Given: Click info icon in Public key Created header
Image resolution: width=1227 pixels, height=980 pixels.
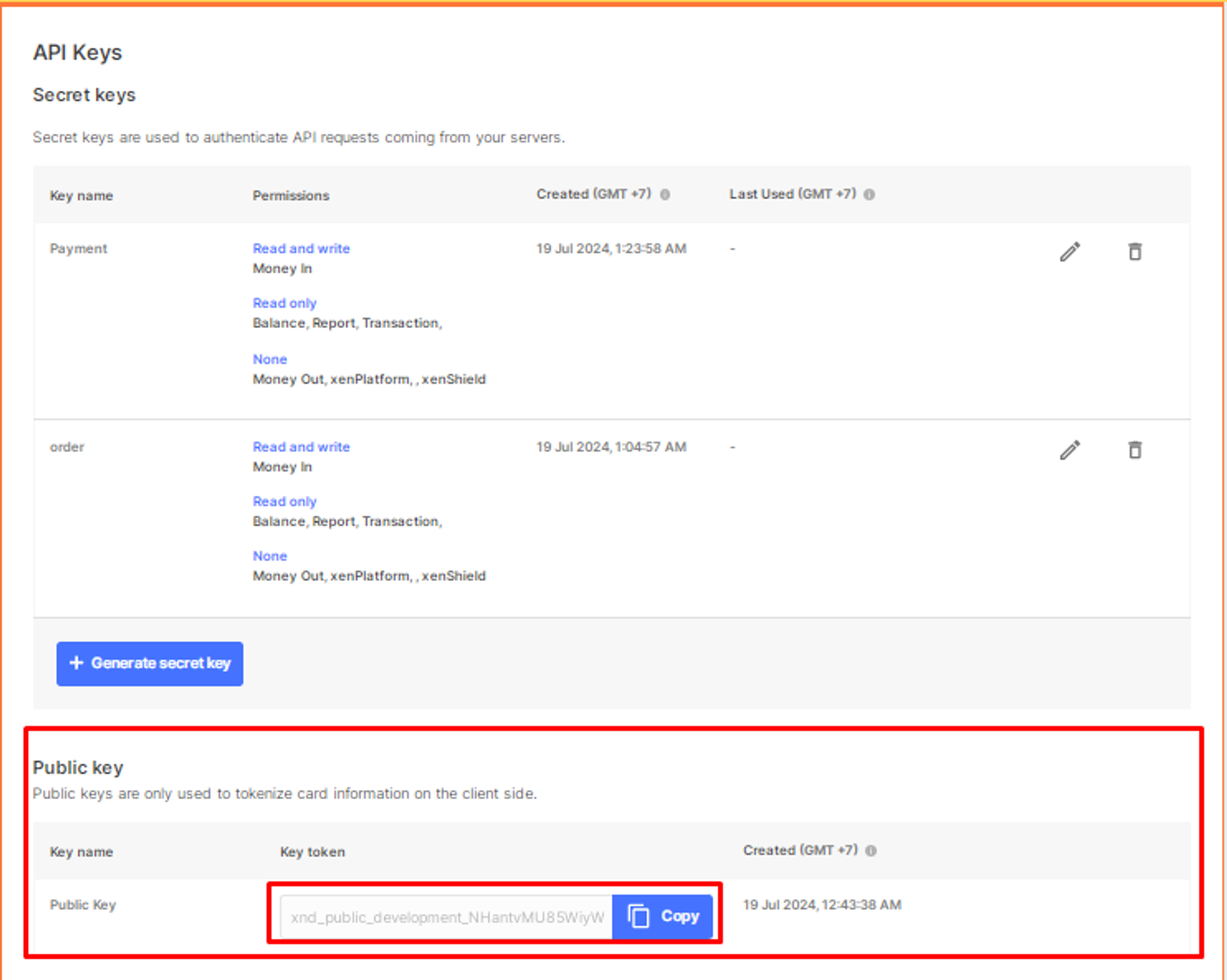Looking at the screenshot, I should pos(871,851).
